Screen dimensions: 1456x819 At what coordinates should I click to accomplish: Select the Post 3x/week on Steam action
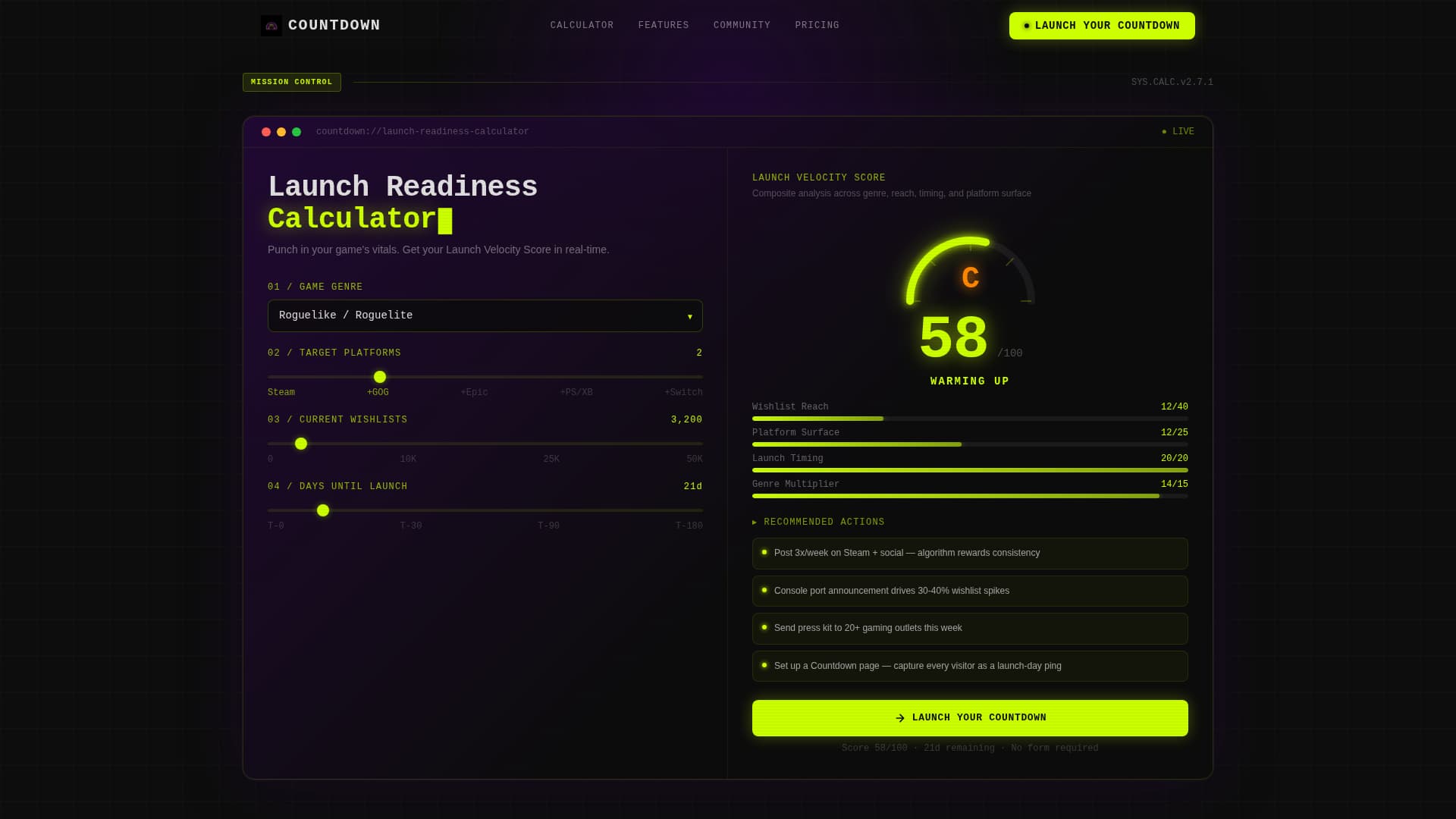coord(970,554)
